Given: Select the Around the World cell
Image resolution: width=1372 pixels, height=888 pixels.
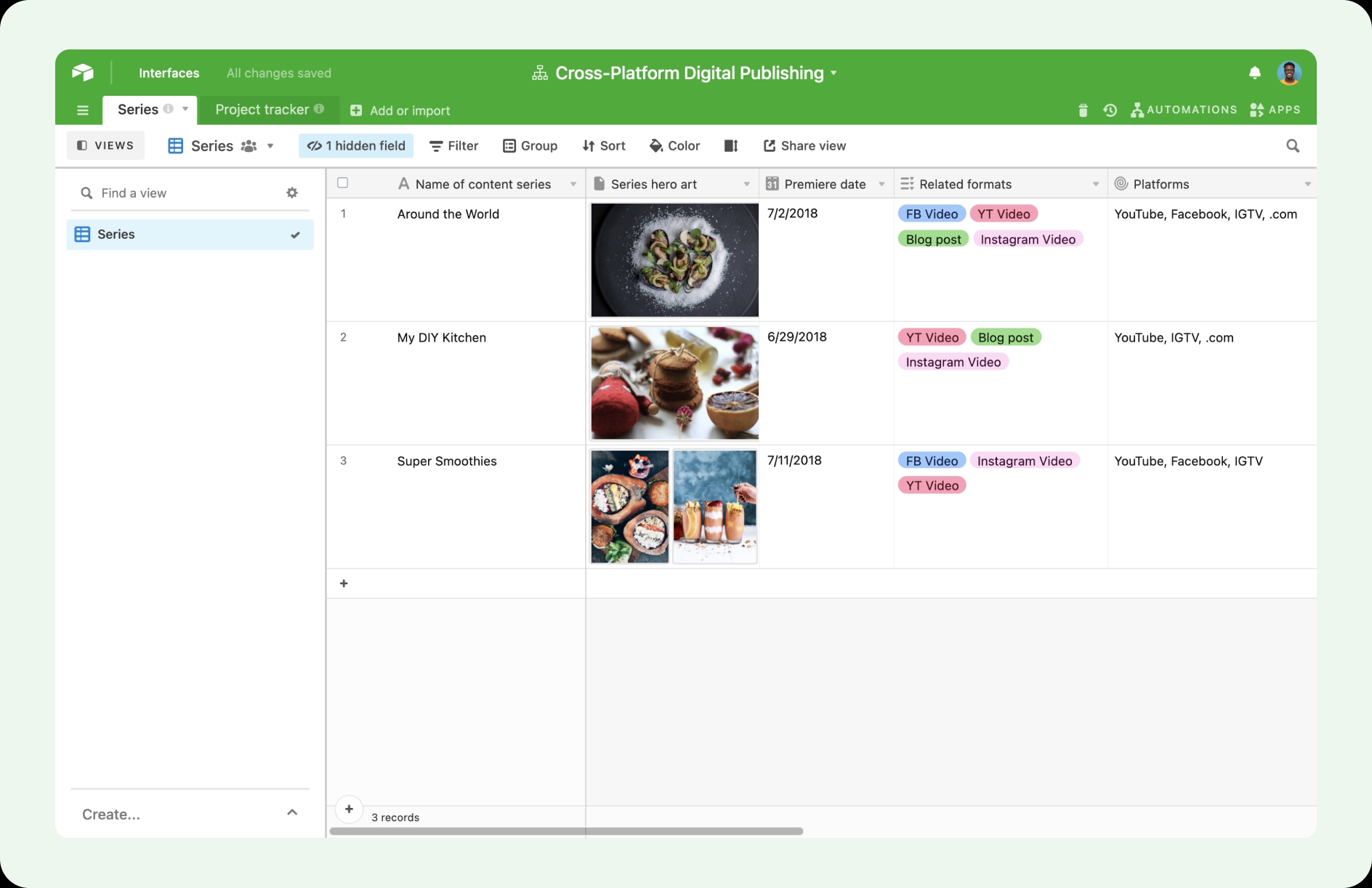Looking at the screenshot, I should tap(456, 260).
